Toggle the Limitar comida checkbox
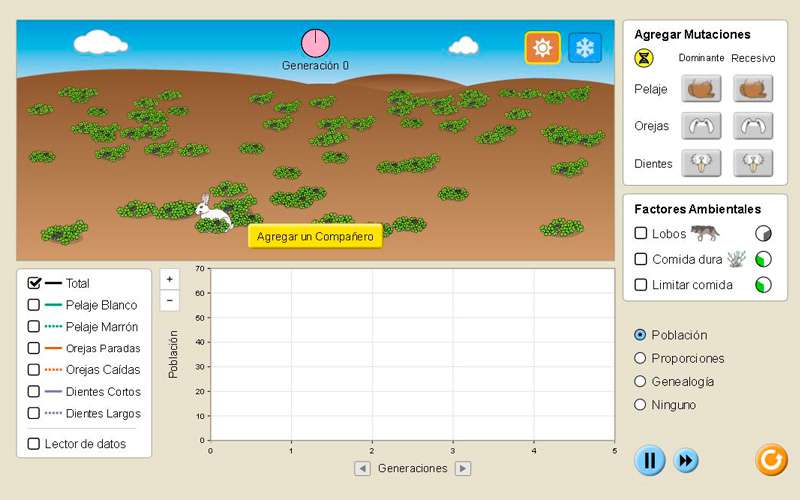 (x=641, y=285)
